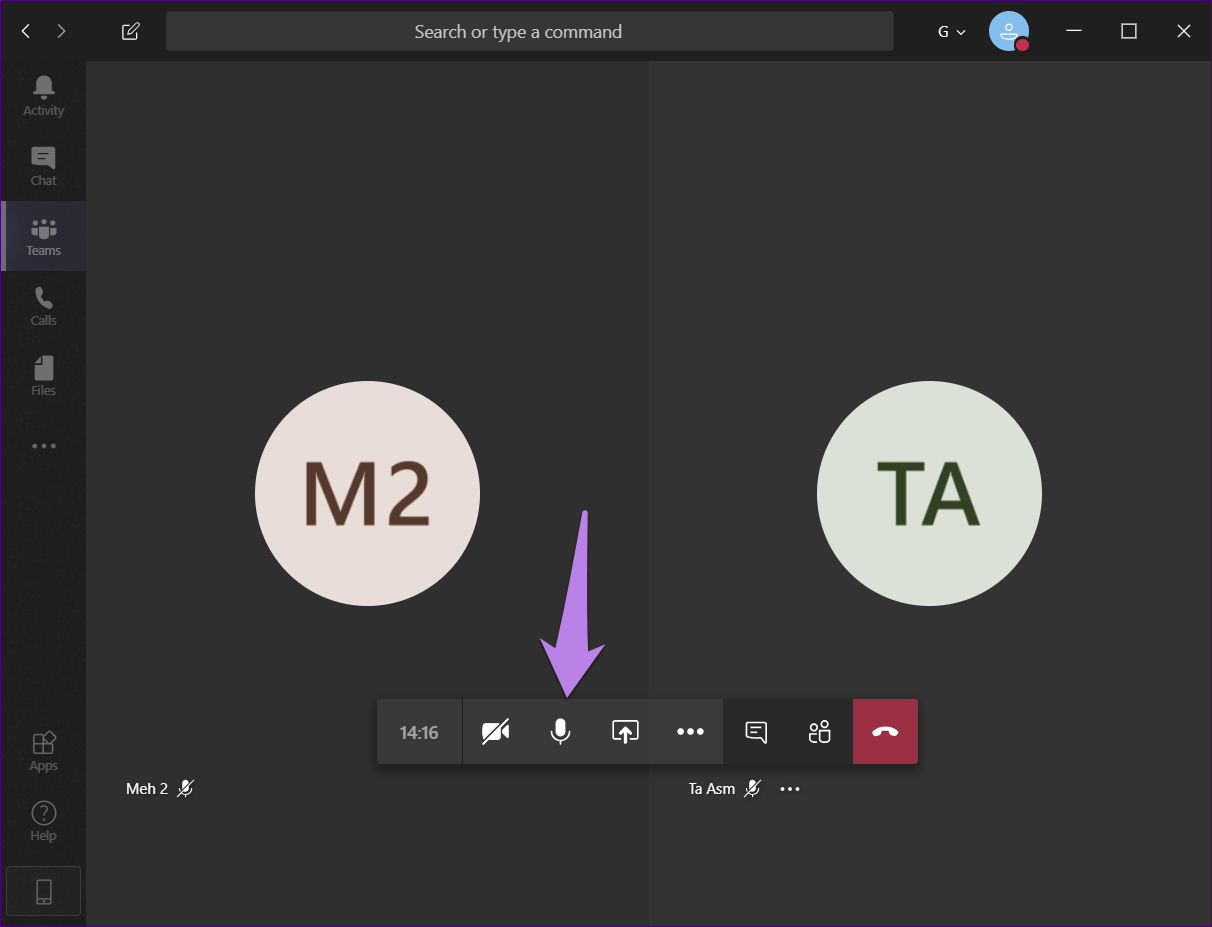Open more options for Ta Asm
The width and height of the screenshot is (1212, 927).
pyautogui.click(x=790, y=789)
